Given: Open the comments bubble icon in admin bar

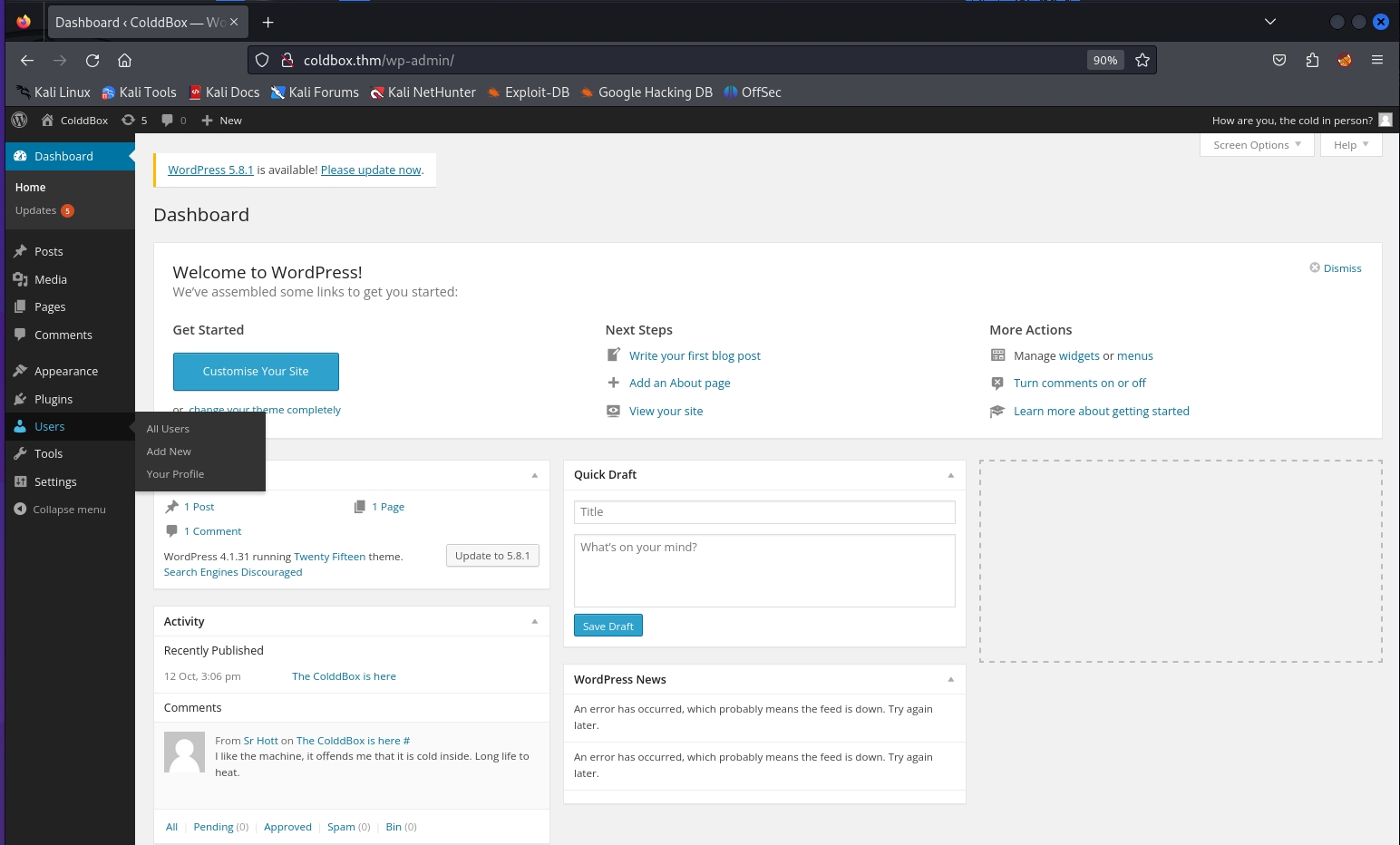Looking at the screenshot, I should (168, 120).
